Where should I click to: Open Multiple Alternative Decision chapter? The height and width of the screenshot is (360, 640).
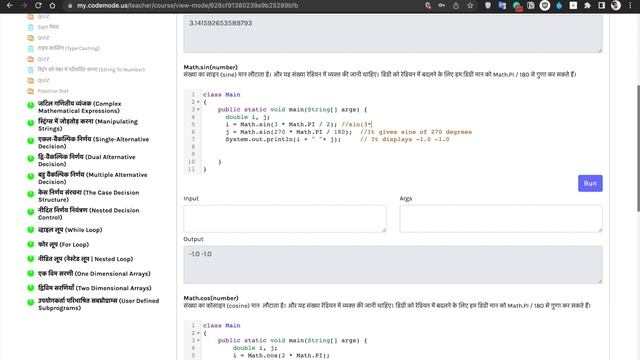coord(93,178)
